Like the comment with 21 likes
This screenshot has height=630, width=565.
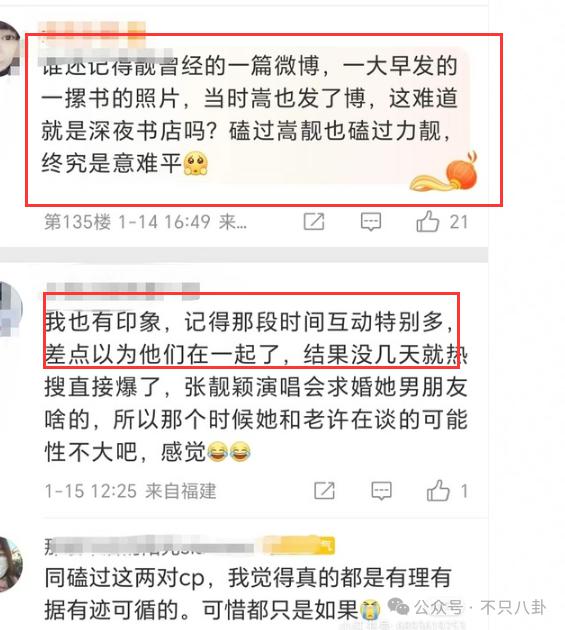pyautogui.click(x=427, y=221)
